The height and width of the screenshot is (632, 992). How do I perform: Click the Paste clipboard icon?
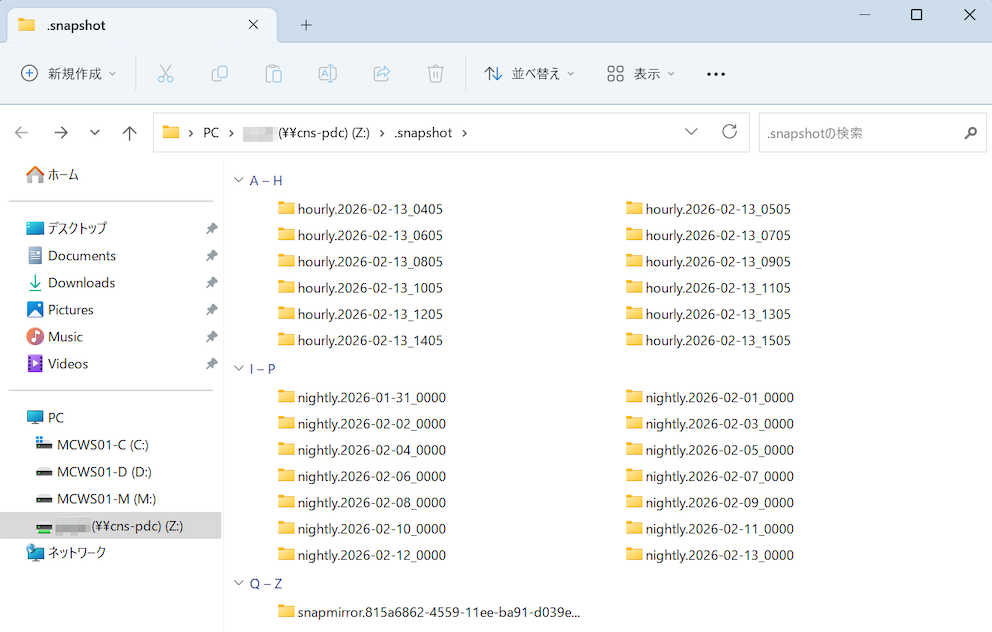click(273, 74)
